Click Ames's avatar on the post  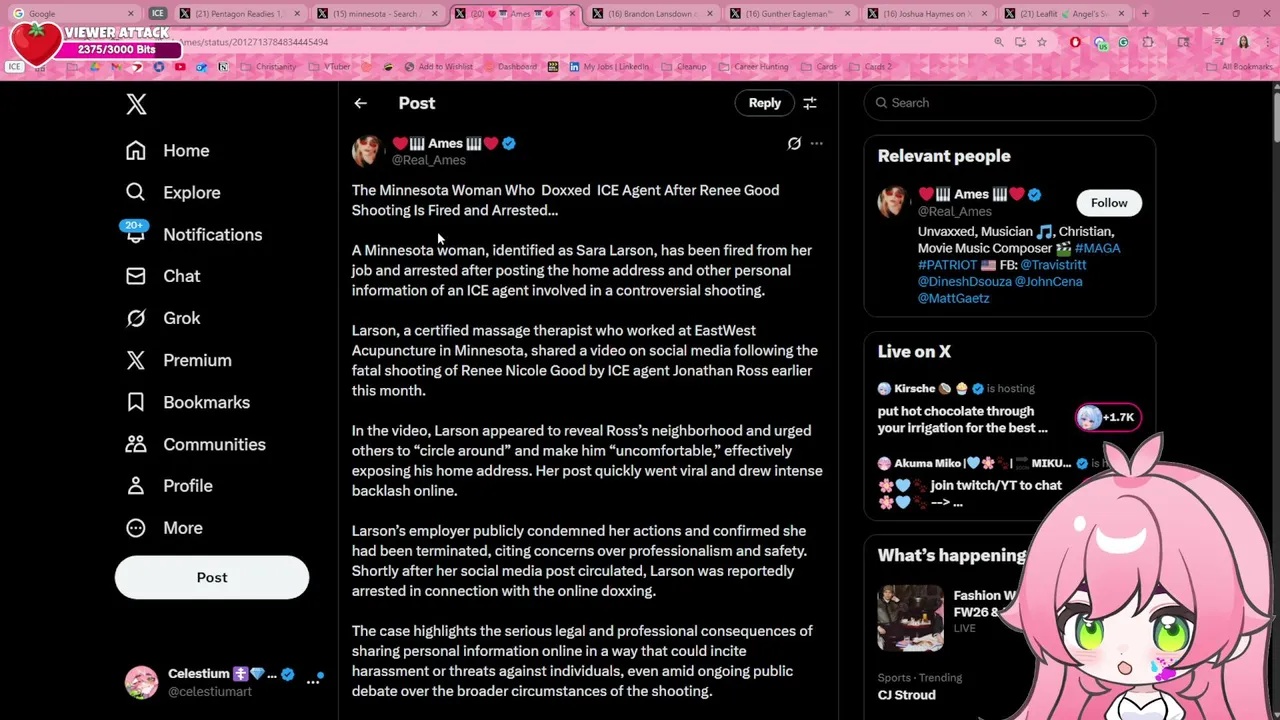367,151
